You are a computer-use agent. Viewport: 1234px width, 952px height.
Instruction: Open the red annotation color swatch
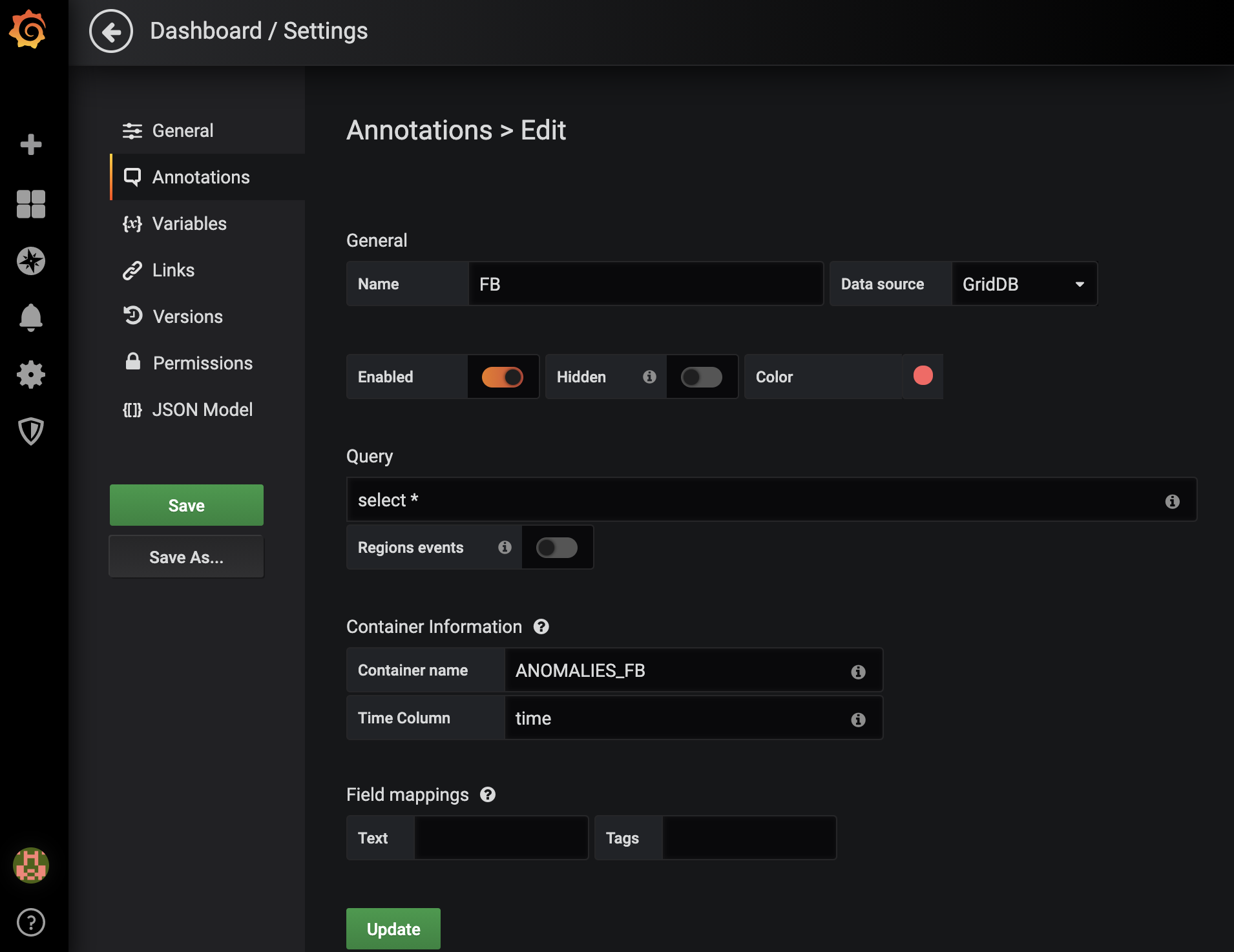click(x=923, y=376)
